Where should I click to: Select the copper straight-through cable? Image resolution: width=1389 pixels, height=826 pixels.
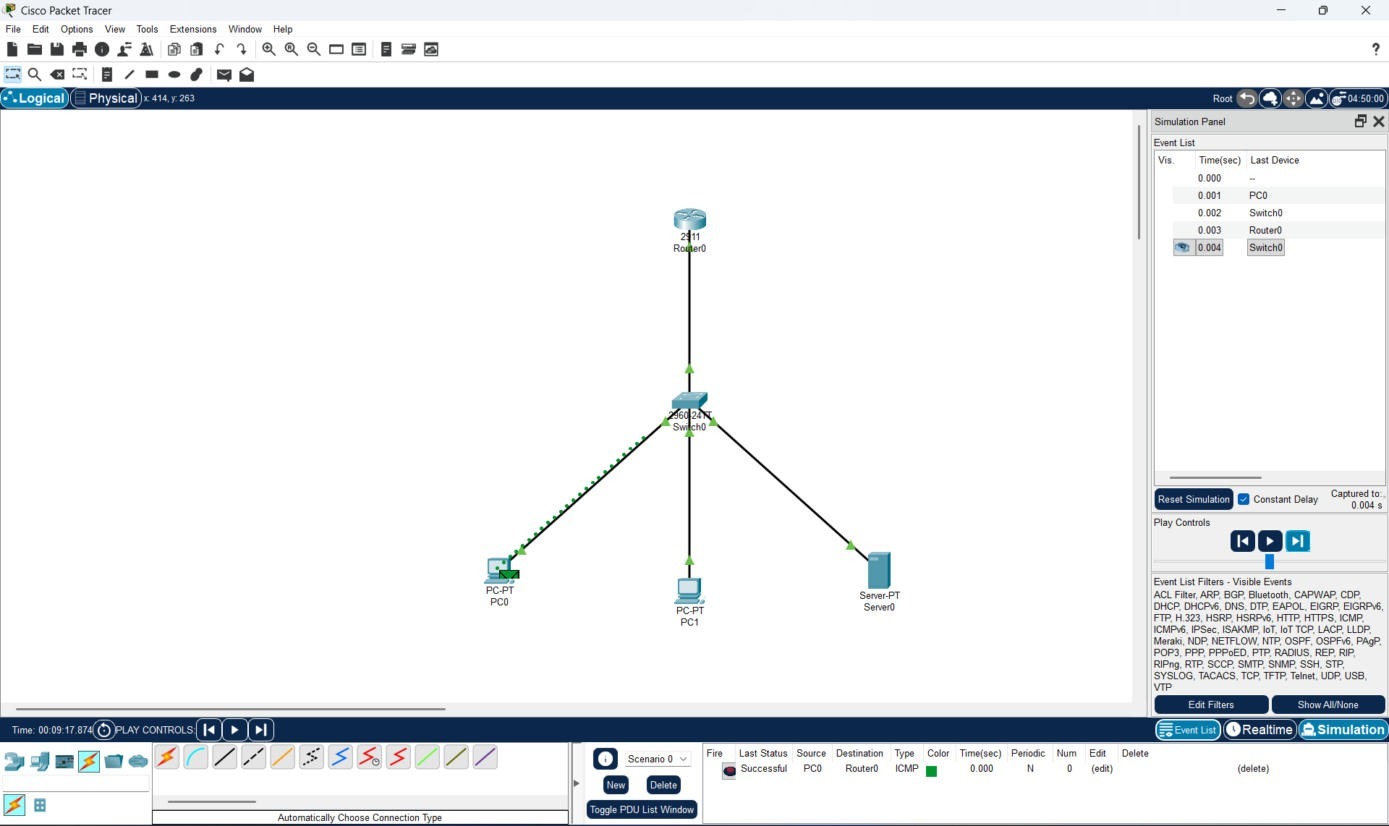pos(225,758)
